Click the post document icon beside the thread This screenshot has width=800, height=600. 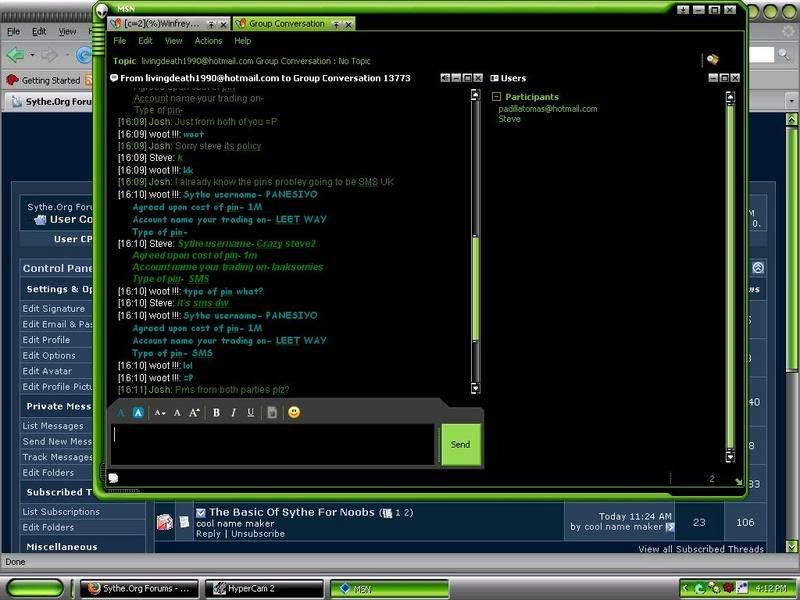tap(184, 521)
